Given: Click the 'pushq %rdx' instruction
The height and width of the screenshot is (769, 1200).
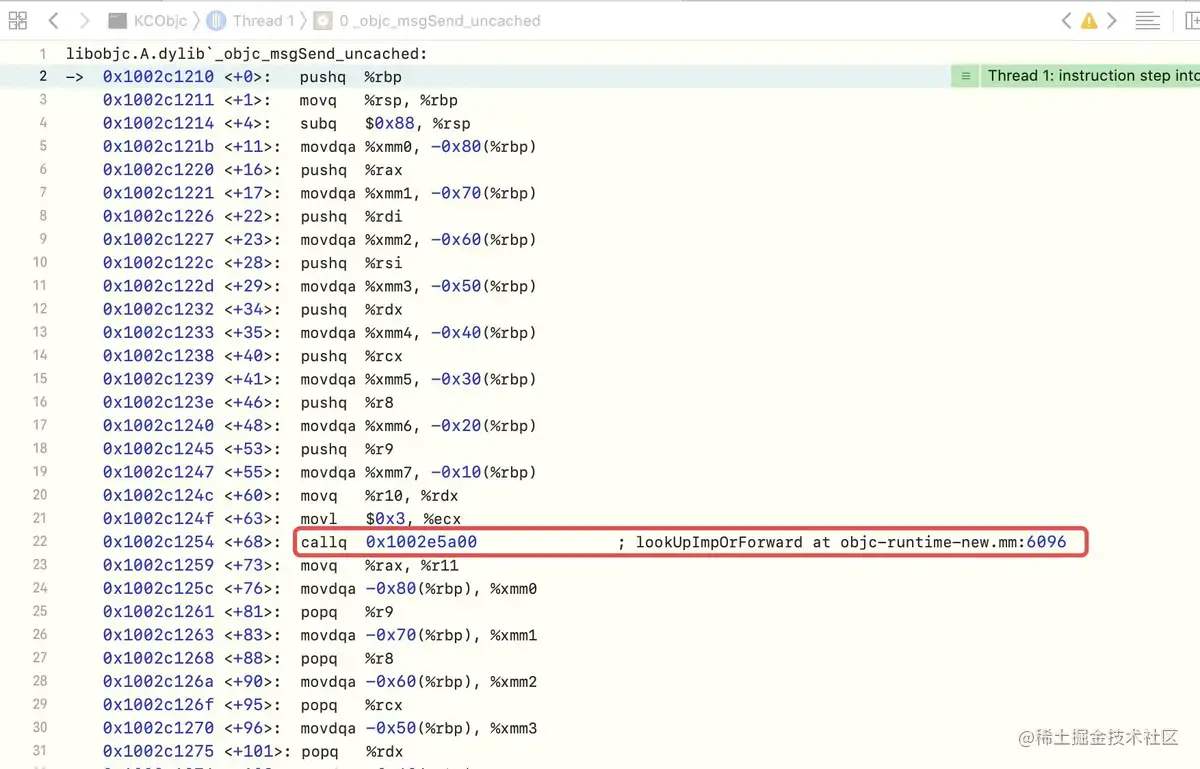Looking at the screenshot, I should tap(351, 310).
